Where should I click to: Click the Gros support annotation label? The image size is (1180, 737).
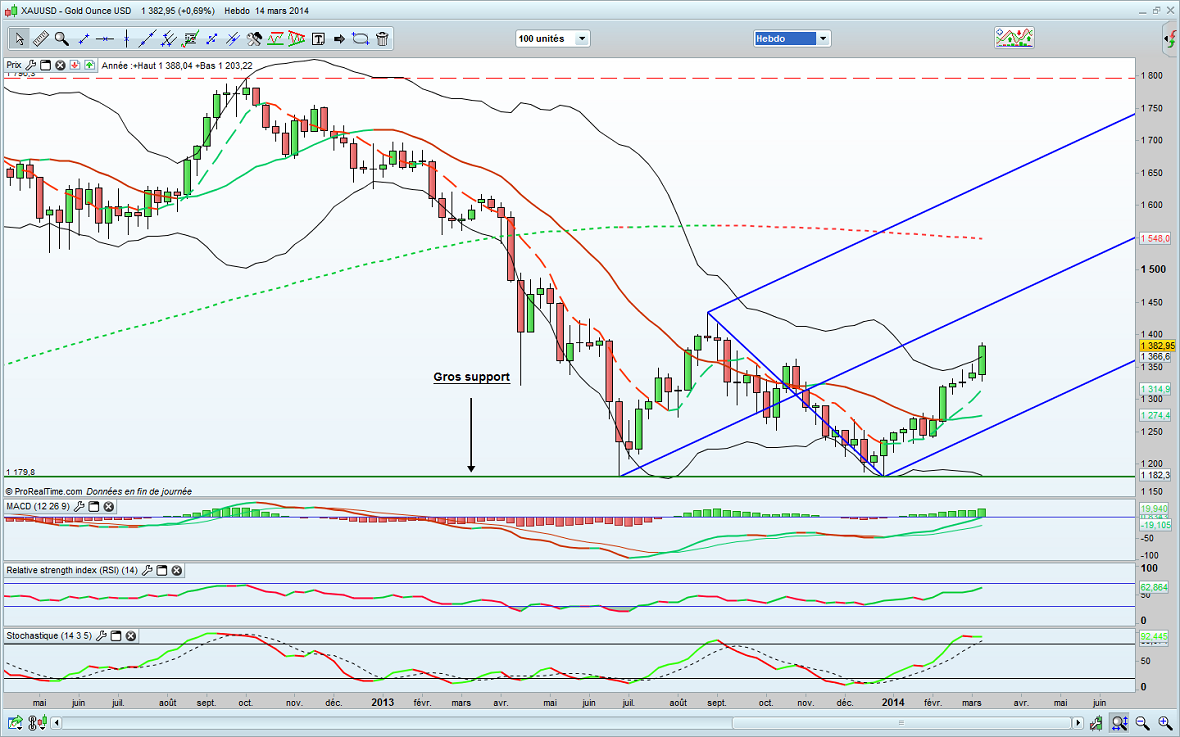[x=471, y=377]
